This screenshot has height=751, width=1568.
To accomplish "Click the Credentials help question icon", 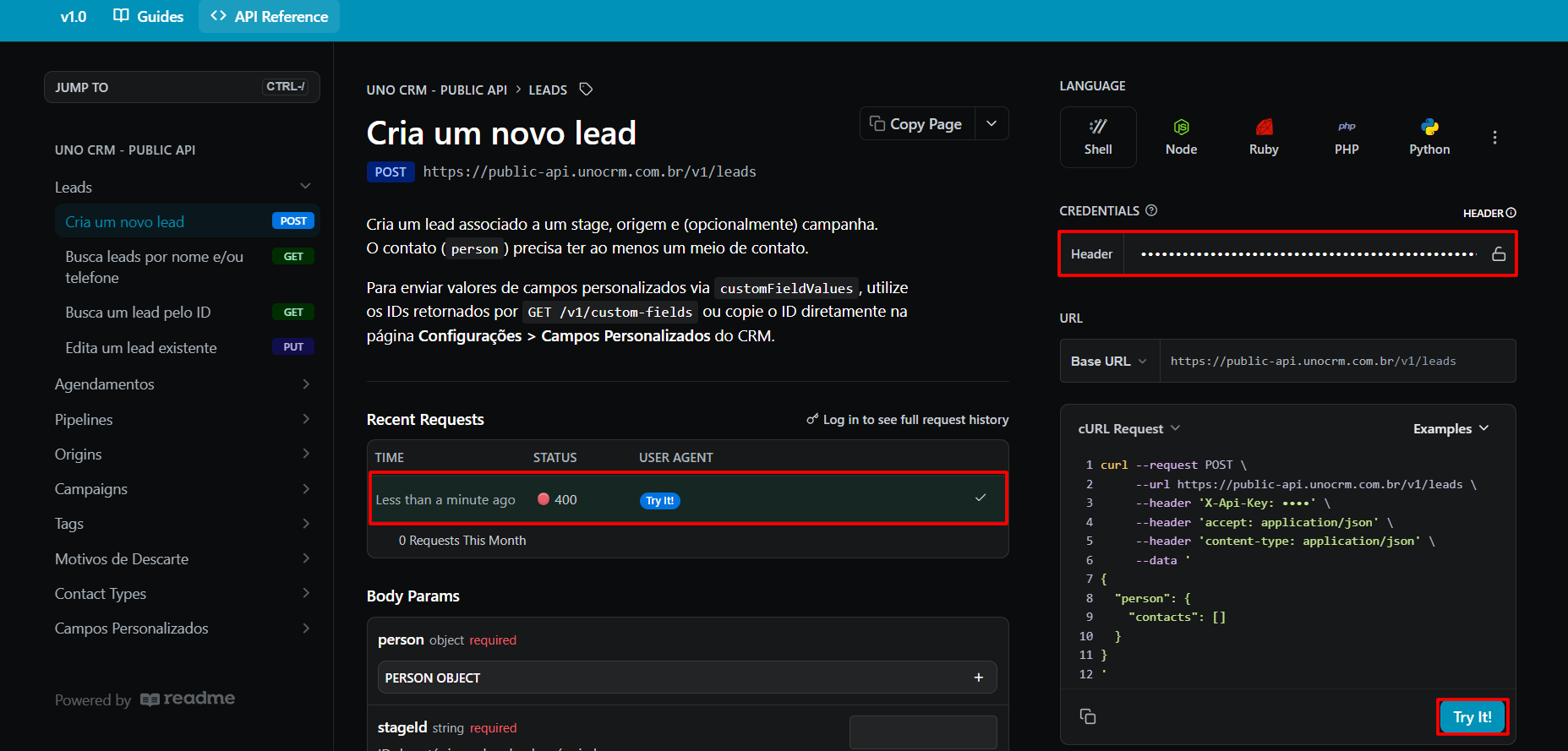I will (x=1151, y=210).
